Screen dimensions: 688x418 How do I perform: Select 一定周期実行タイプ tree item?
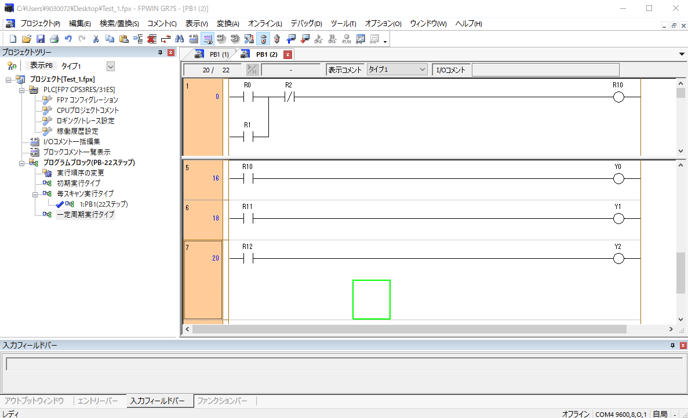86,214
